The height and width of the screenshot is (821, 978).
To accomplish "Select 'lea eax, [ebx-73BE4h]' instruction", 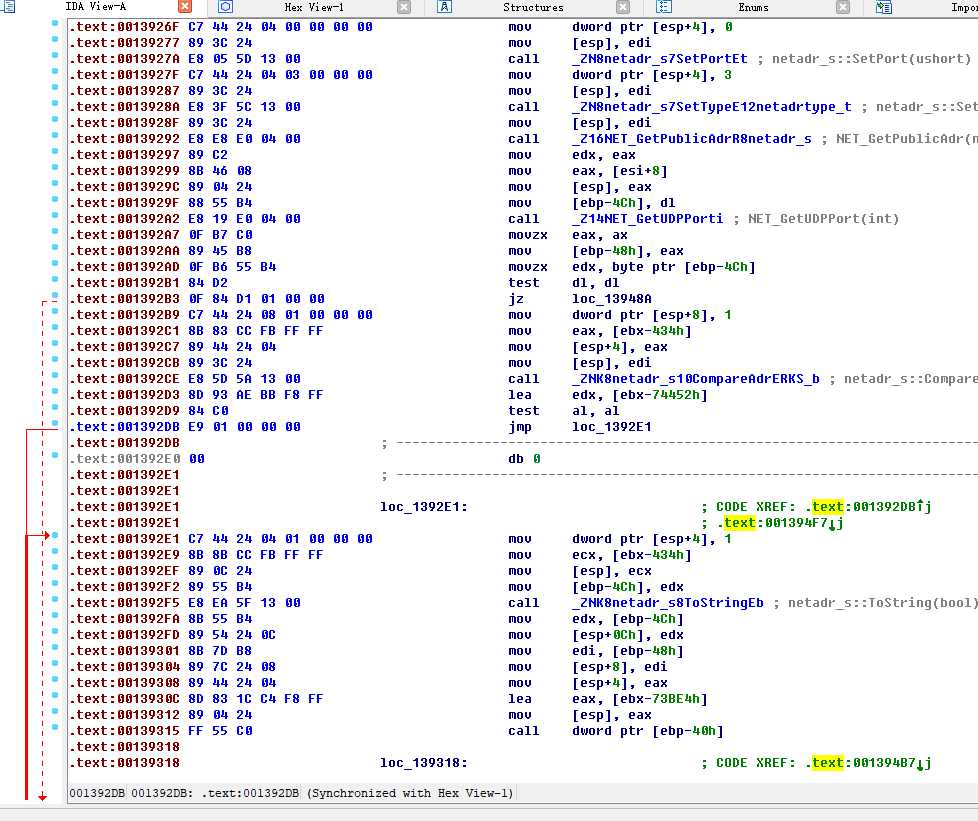I will coord(608,699).
